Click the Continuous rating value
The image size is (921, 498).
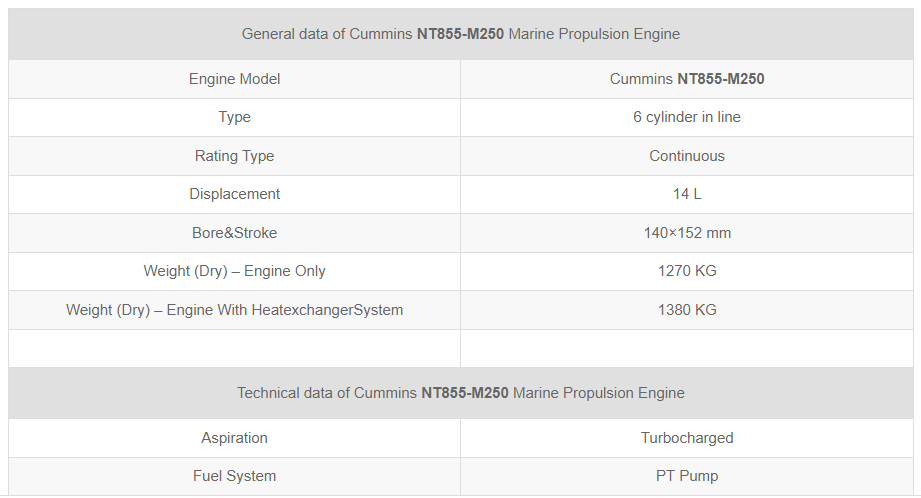pyautogui.click(x=687, y=156)
